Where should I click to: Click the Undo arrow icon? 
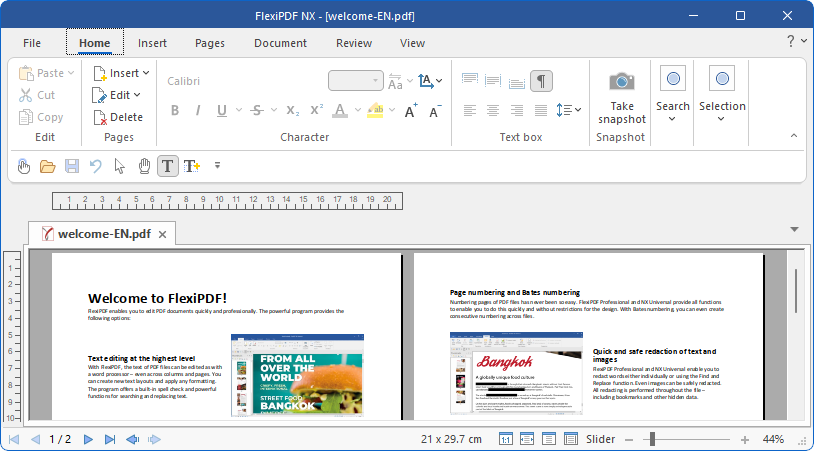(x=96, y=166)
